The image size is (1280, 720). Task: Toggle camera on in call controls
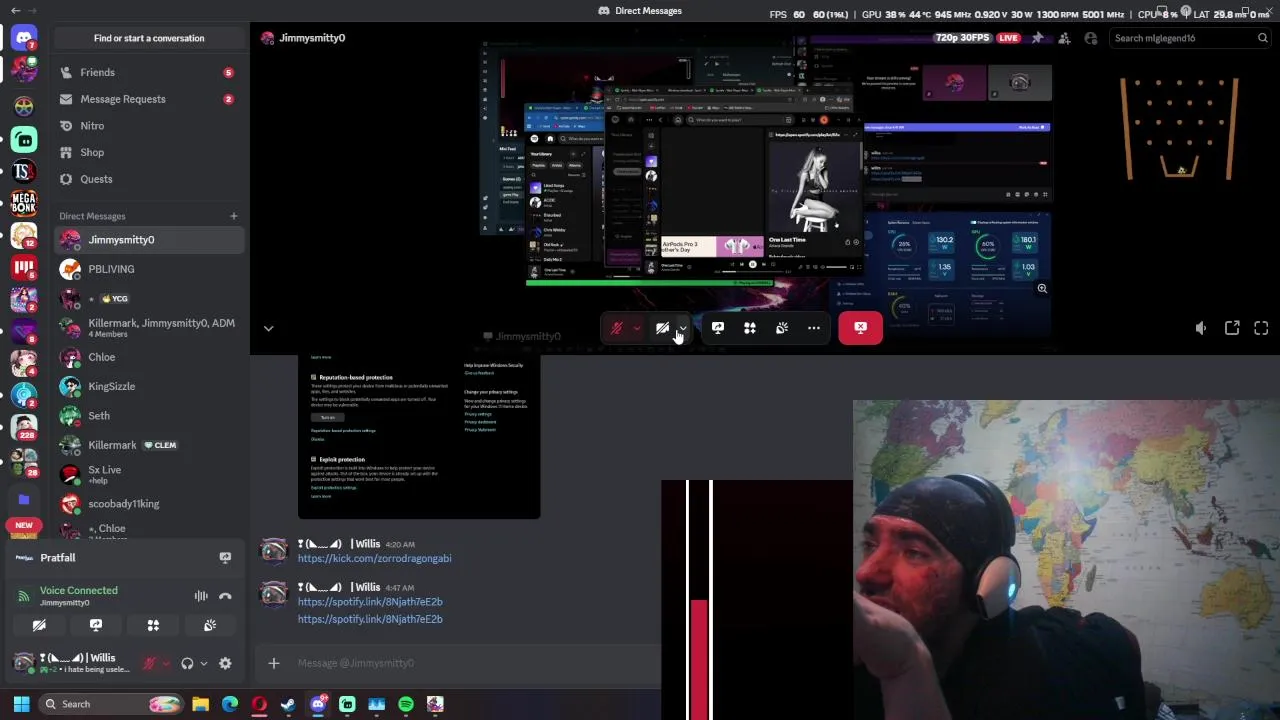click(662, 328)
